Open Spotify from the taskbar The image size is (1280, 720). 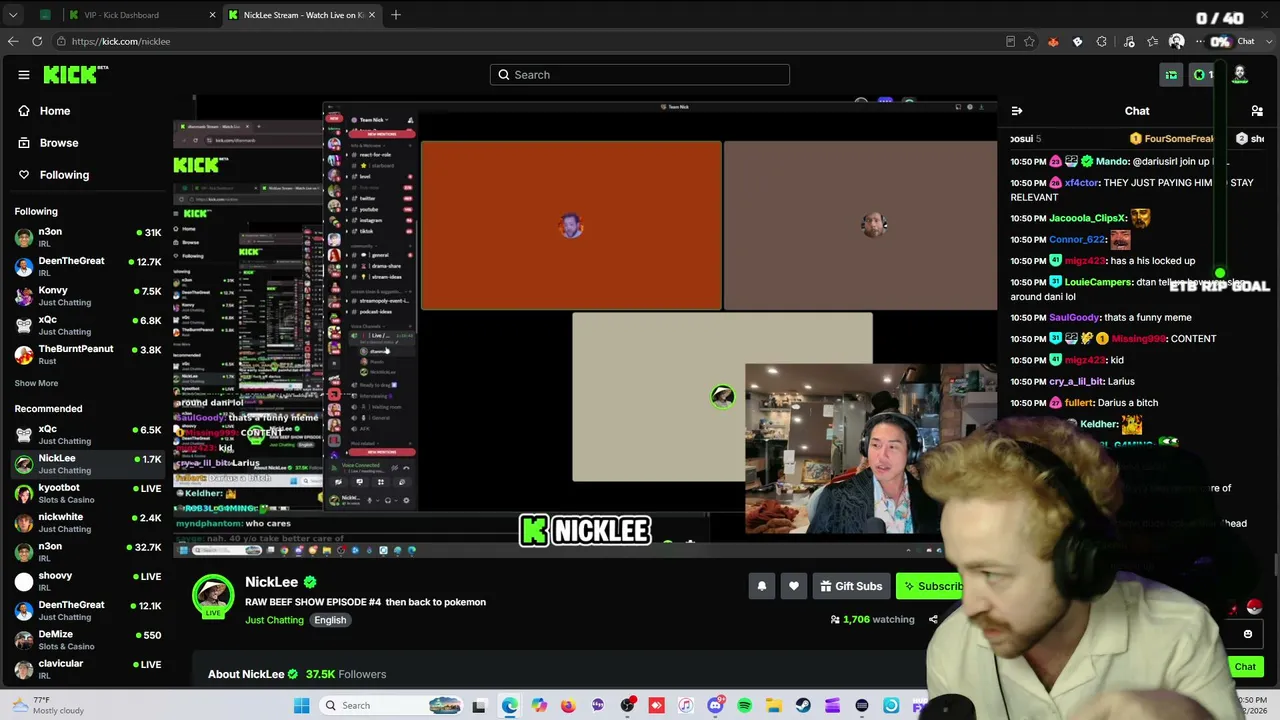[x=745, y=706]
